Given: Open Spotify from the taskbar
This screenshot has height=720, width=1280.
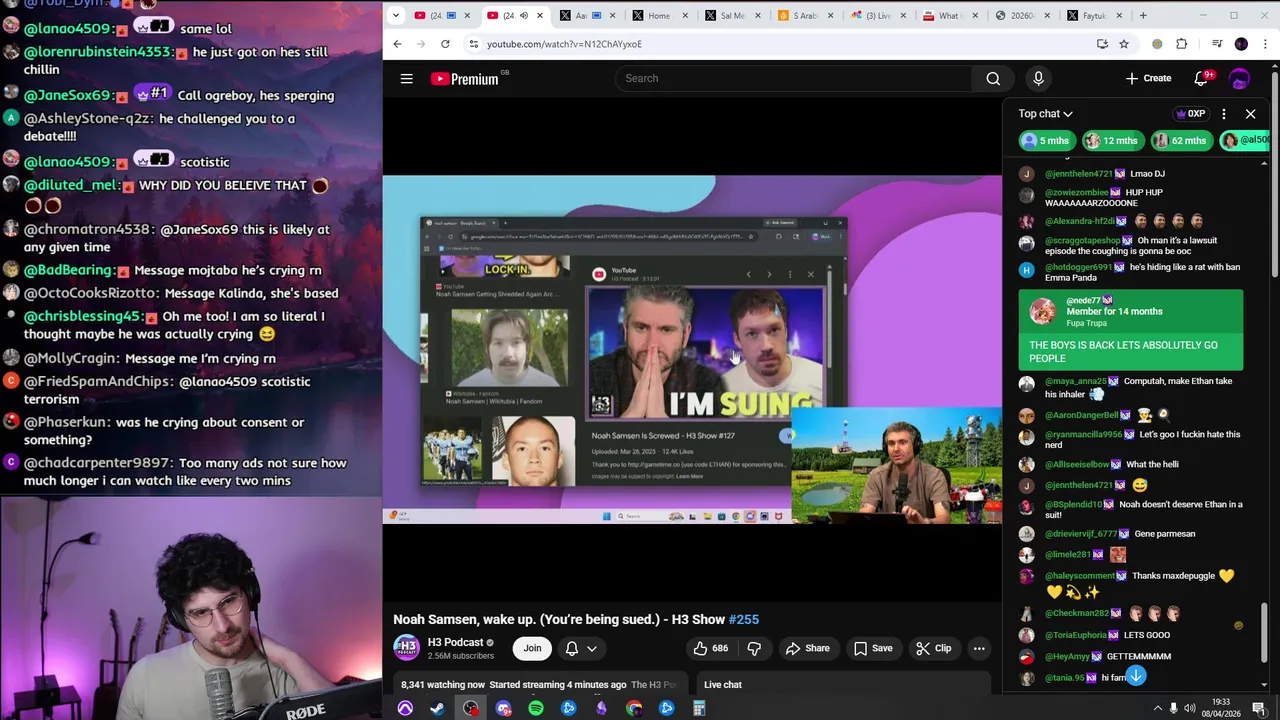Looking at the screenshot, I should point(536,708).
